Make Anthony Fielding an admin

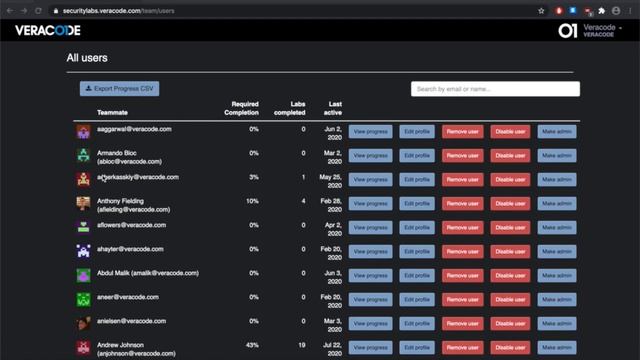(x=557, y=203)
